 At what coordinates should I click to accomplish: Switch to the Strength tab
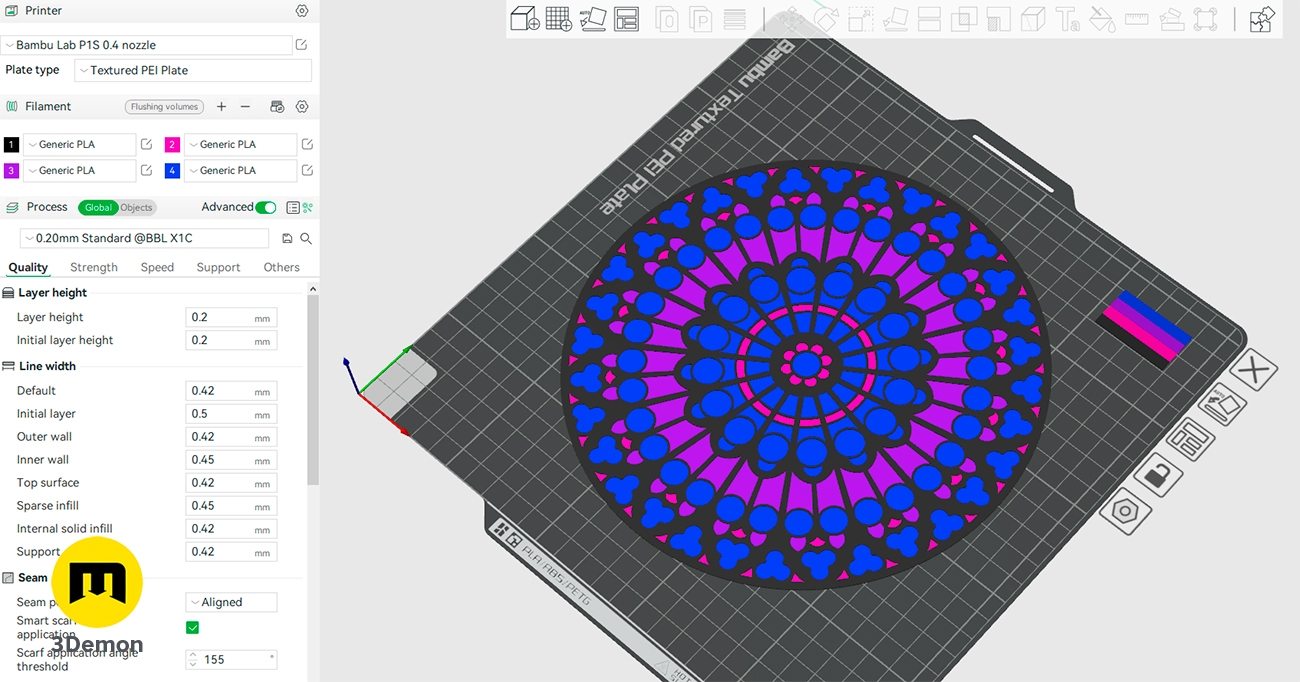94,267
